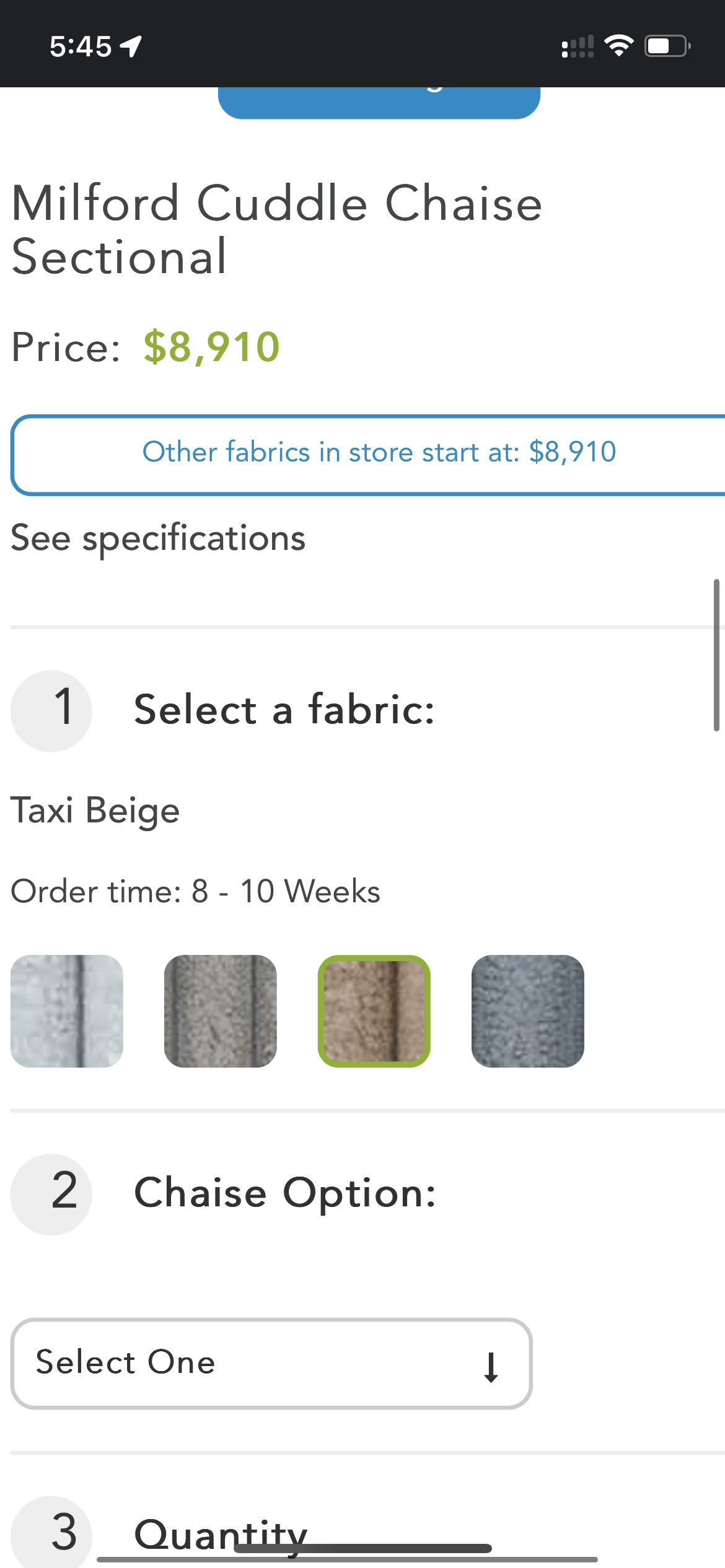Select the light gray fabric swatch
The width and height of the screenshot is (725, 1568).
[67, 1011]
